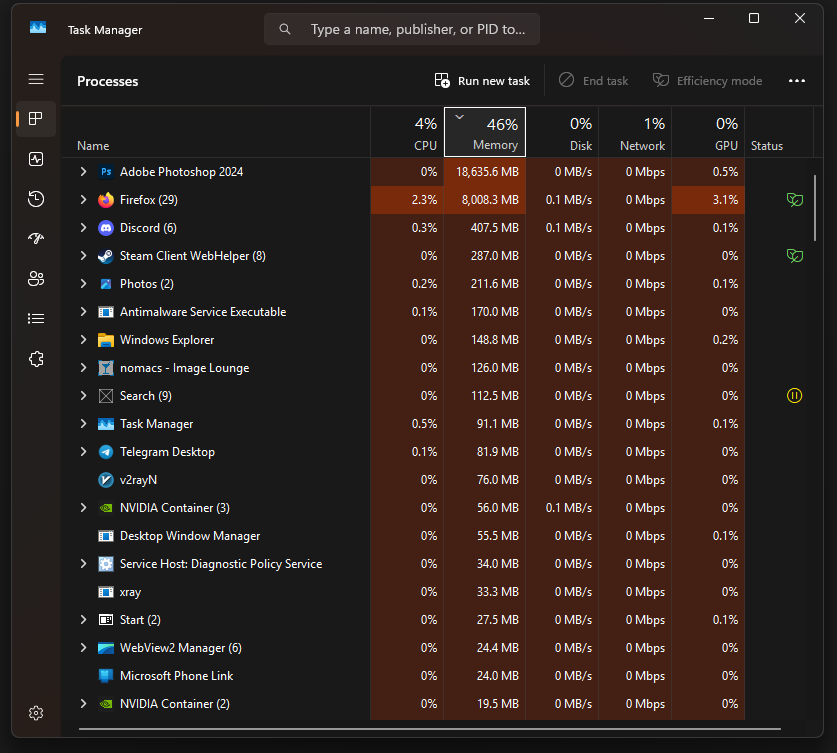
Task: Click Run new task button
Action: coord(482,81)
